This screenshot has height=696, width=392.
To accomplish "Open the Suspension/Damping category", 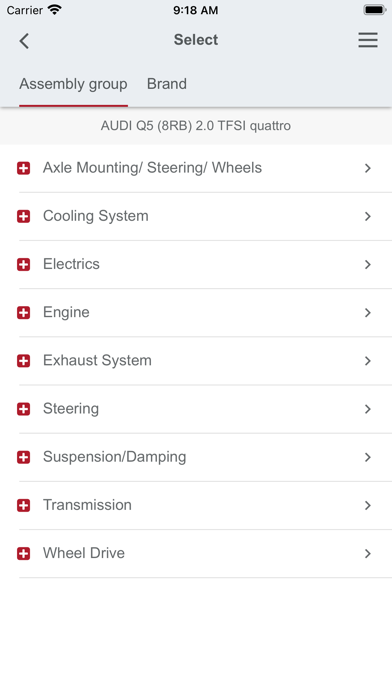I will [x=196, y=457].
